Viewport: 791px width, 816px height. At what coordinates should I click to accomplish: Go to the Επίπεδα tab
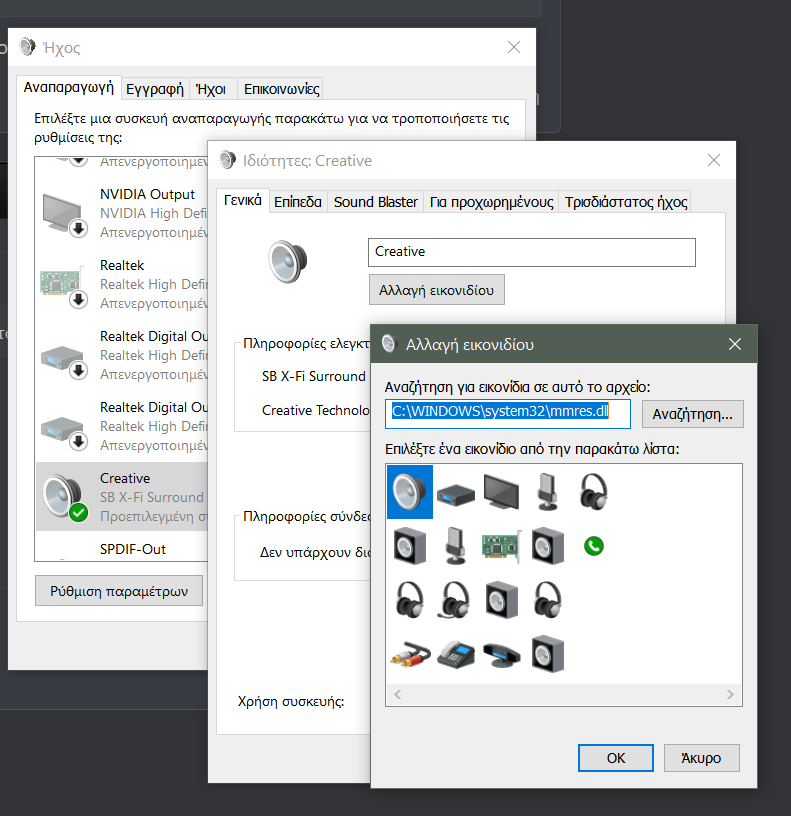(x=298, y=202)
